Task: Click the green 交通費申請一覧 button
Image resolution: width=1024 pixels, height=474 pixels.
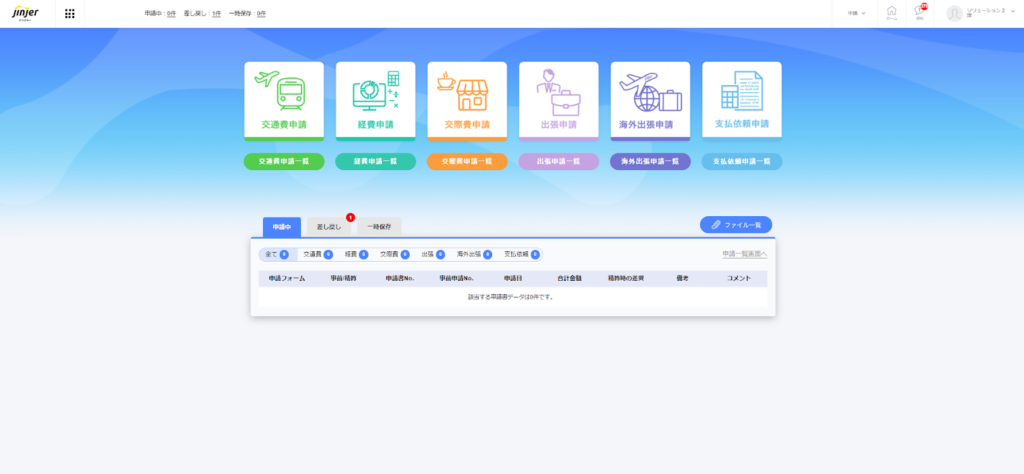Action: click(284, 161)
